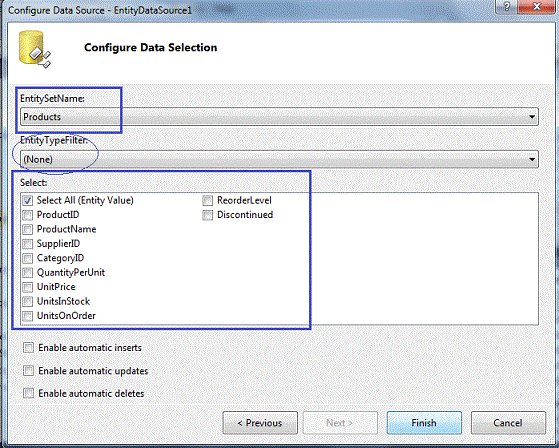Click the help question mark button
Image resolution: width=559 pixels, height=448 pixels.
click(507, 7)
